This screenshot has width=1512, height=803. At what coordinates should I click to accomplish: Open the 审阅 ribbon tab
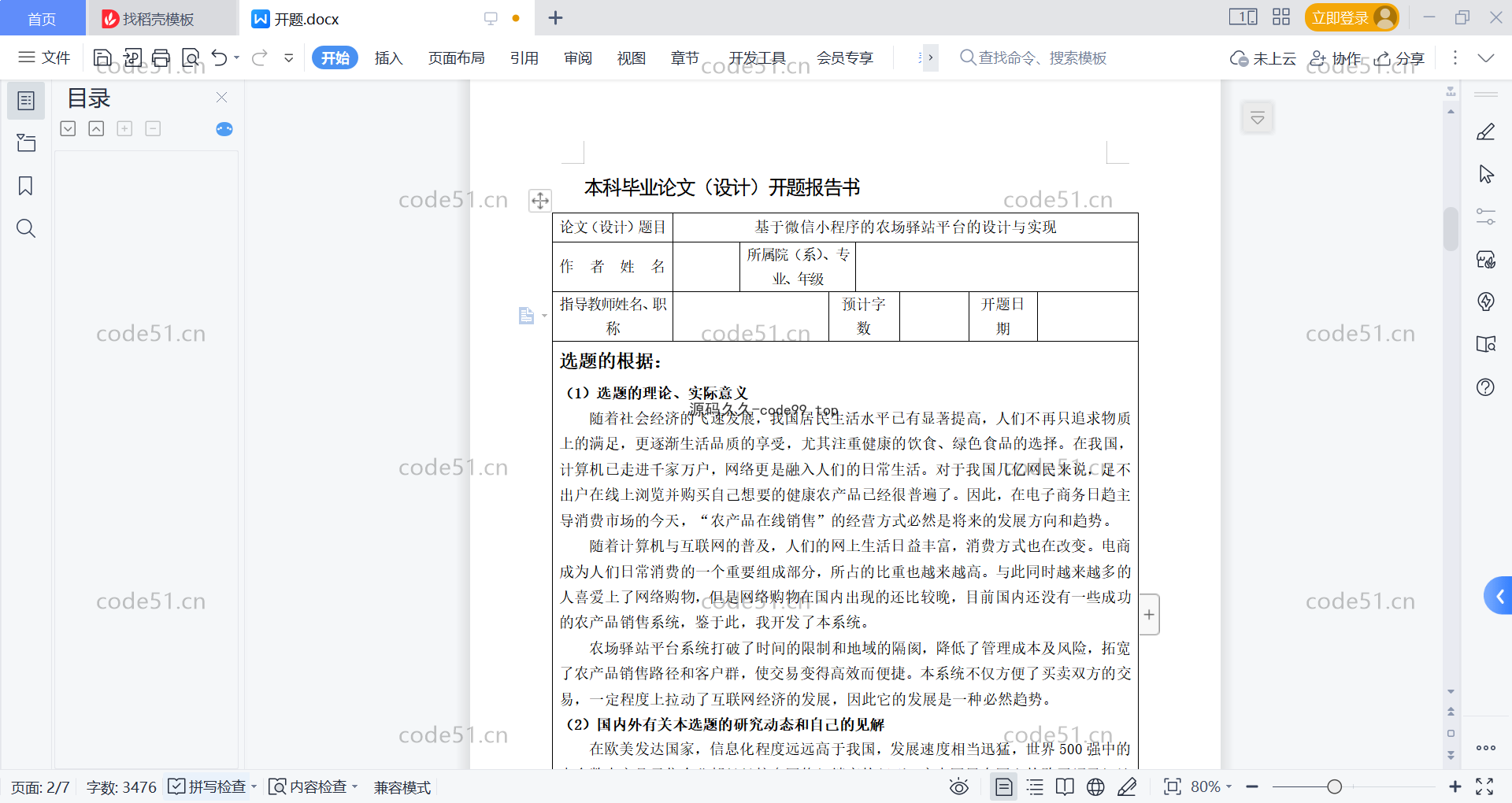[577, 57]
